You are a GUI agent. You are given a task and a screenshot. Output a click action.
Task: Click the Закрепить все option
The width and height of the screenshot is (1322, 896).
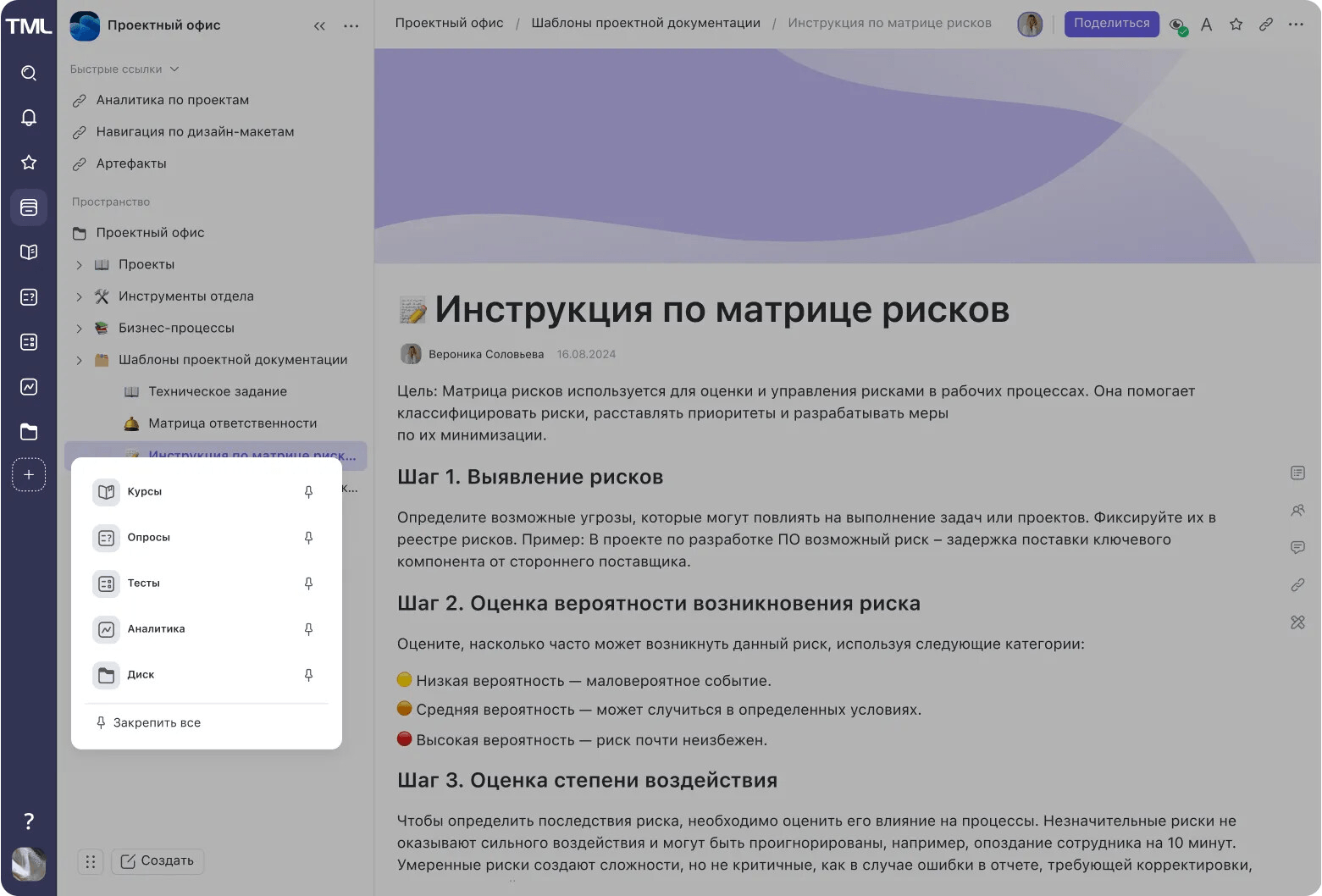click(x=157, y=723)
